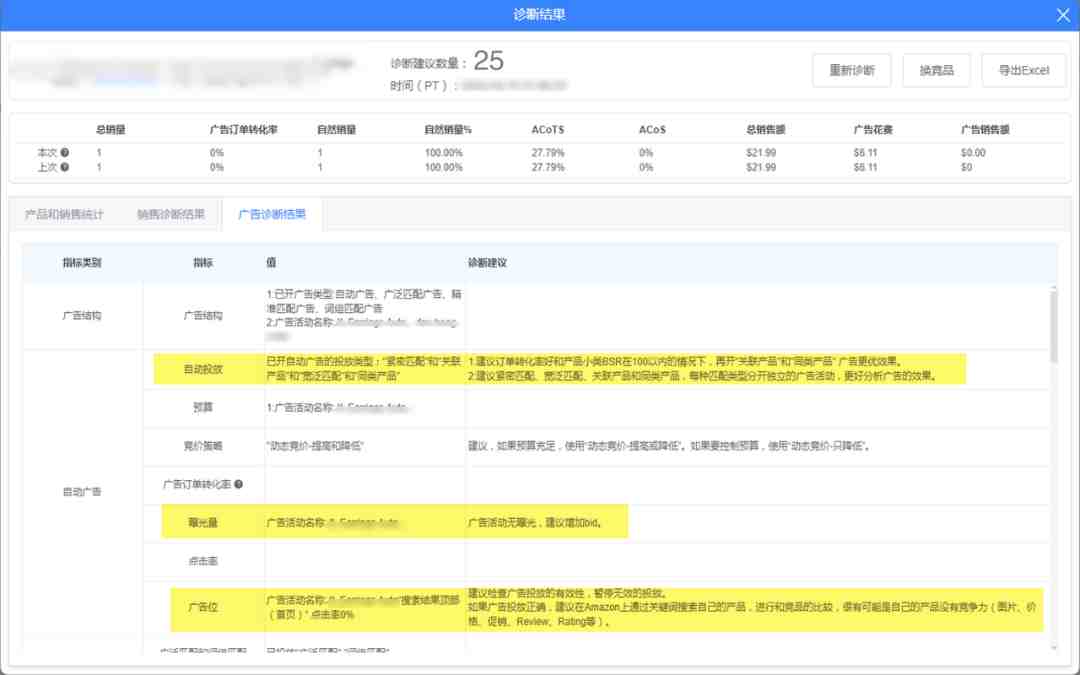Click the 曝光量 metric cell
1080x675 pixels.
pos(203,523)
